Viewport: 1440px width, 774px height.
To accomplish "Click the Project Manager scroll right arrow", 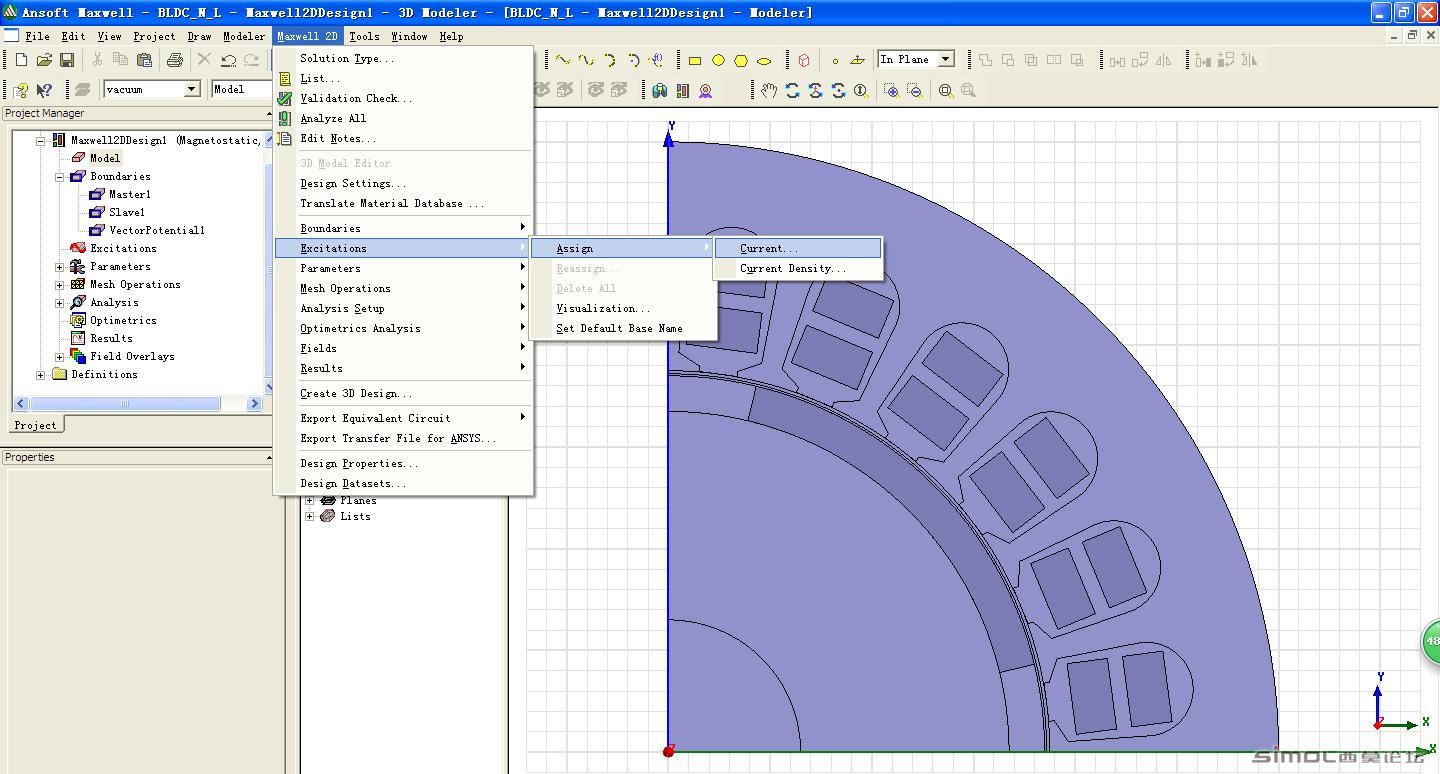I will point(254,404).
